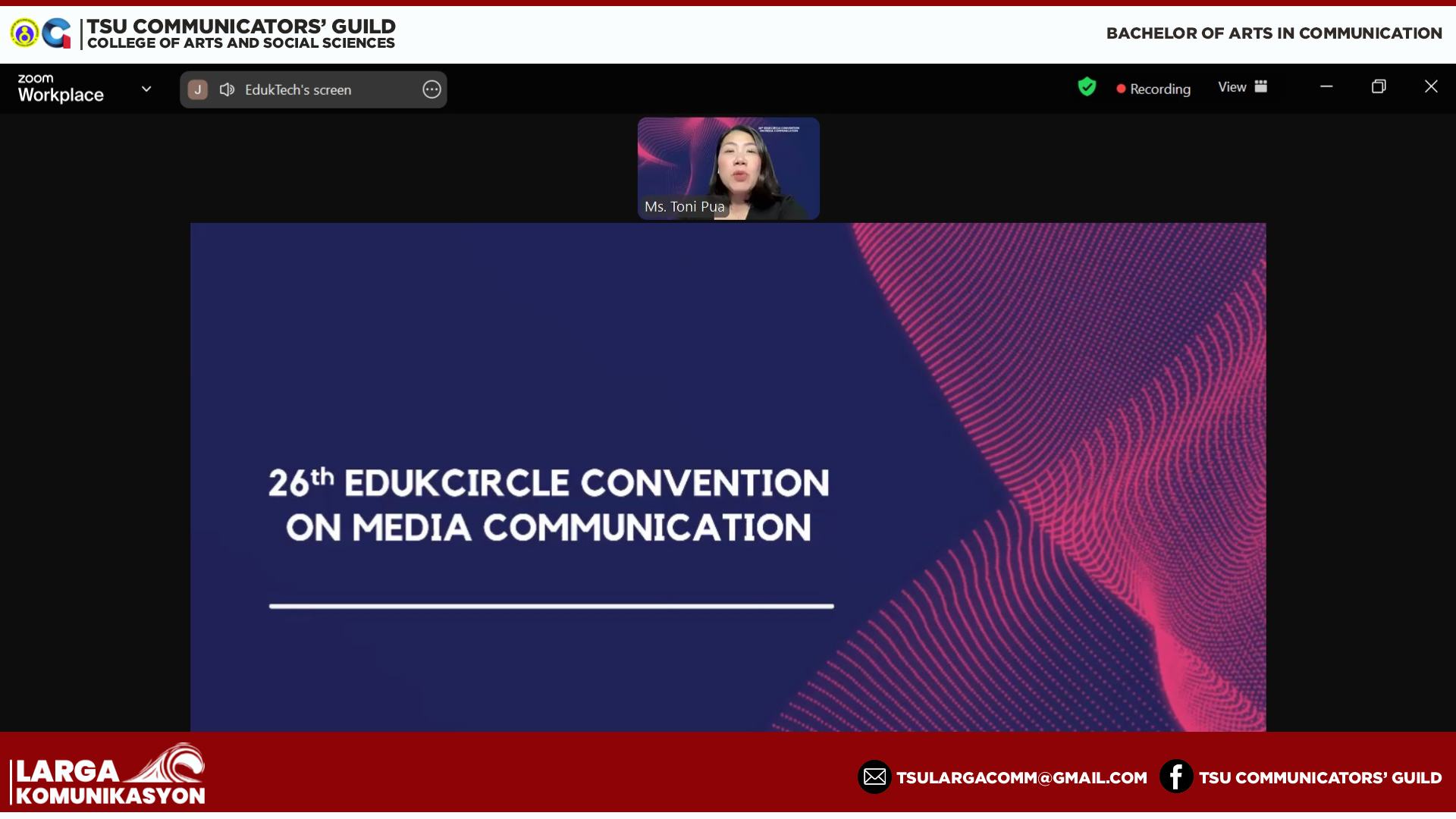Image resolution: width=1456 pixels, height=819 pixels.
Task: Click the shared slide convention title
Action: [x=549, y=505]
